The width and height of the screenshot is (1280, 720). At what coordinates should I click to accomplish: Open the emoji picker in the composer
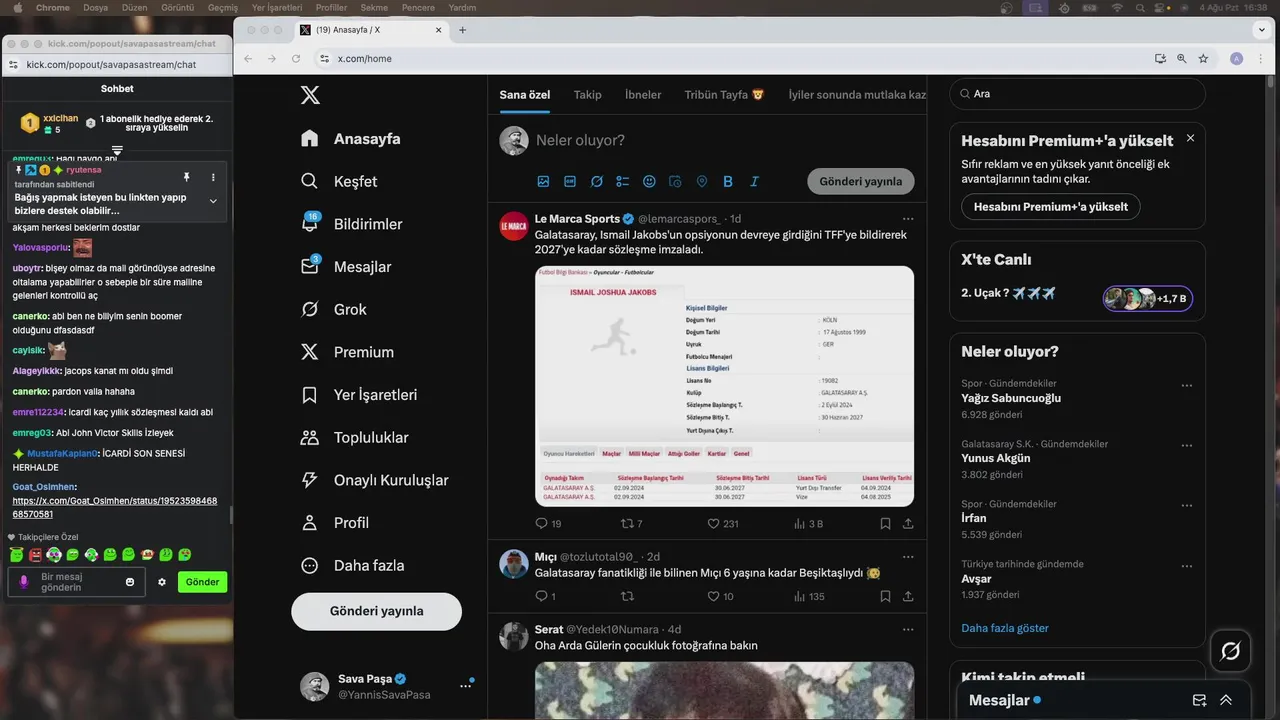(x=649, y=181)
